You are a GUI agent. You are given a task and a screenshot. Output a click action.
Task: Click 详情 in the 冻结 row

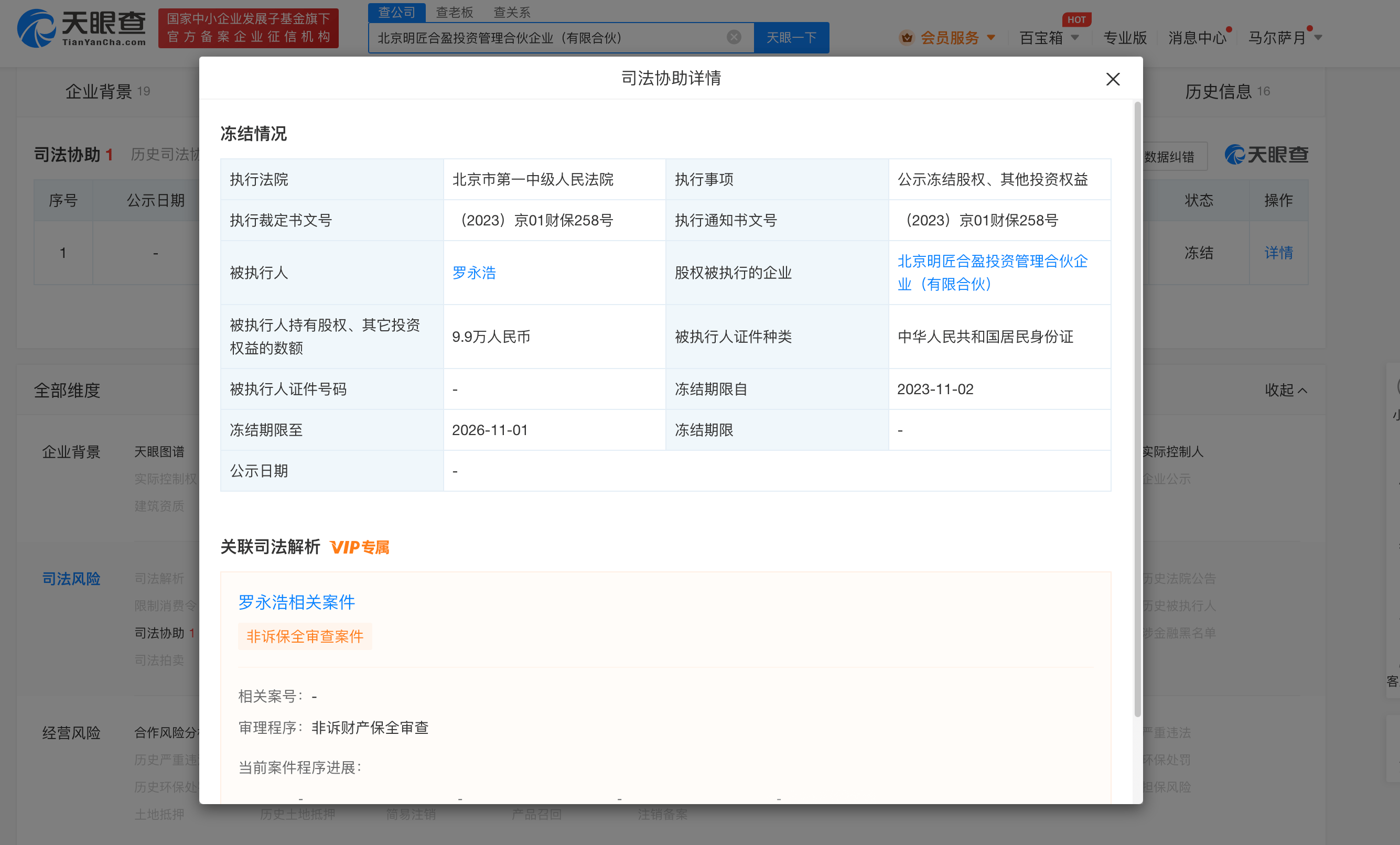pyautogui.click(x=1278, y=253)
